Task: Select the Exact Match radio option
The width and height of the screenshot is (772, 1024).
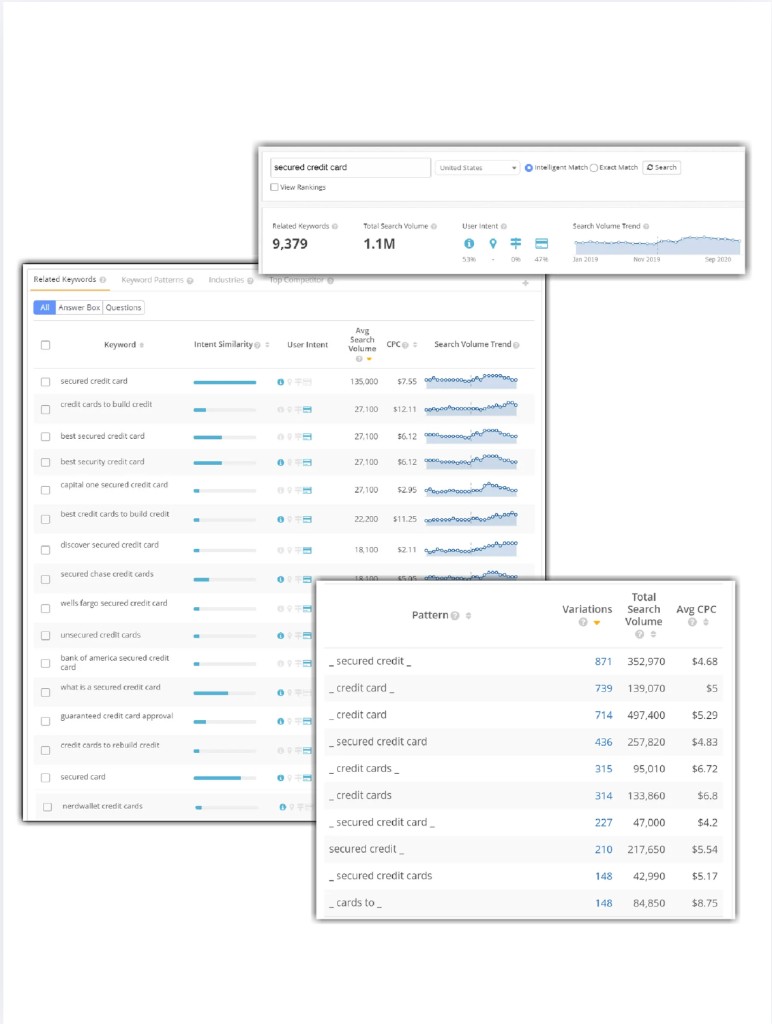Action: [594, 168]
